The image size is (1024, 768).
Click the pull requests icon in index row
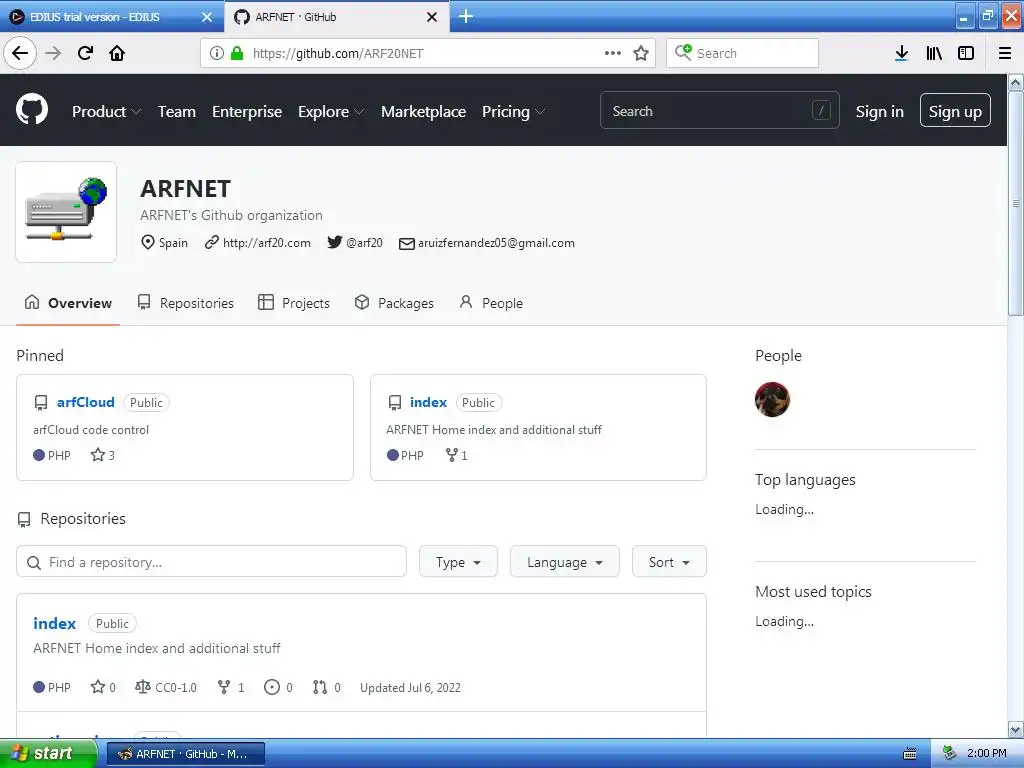coord(320,687)
